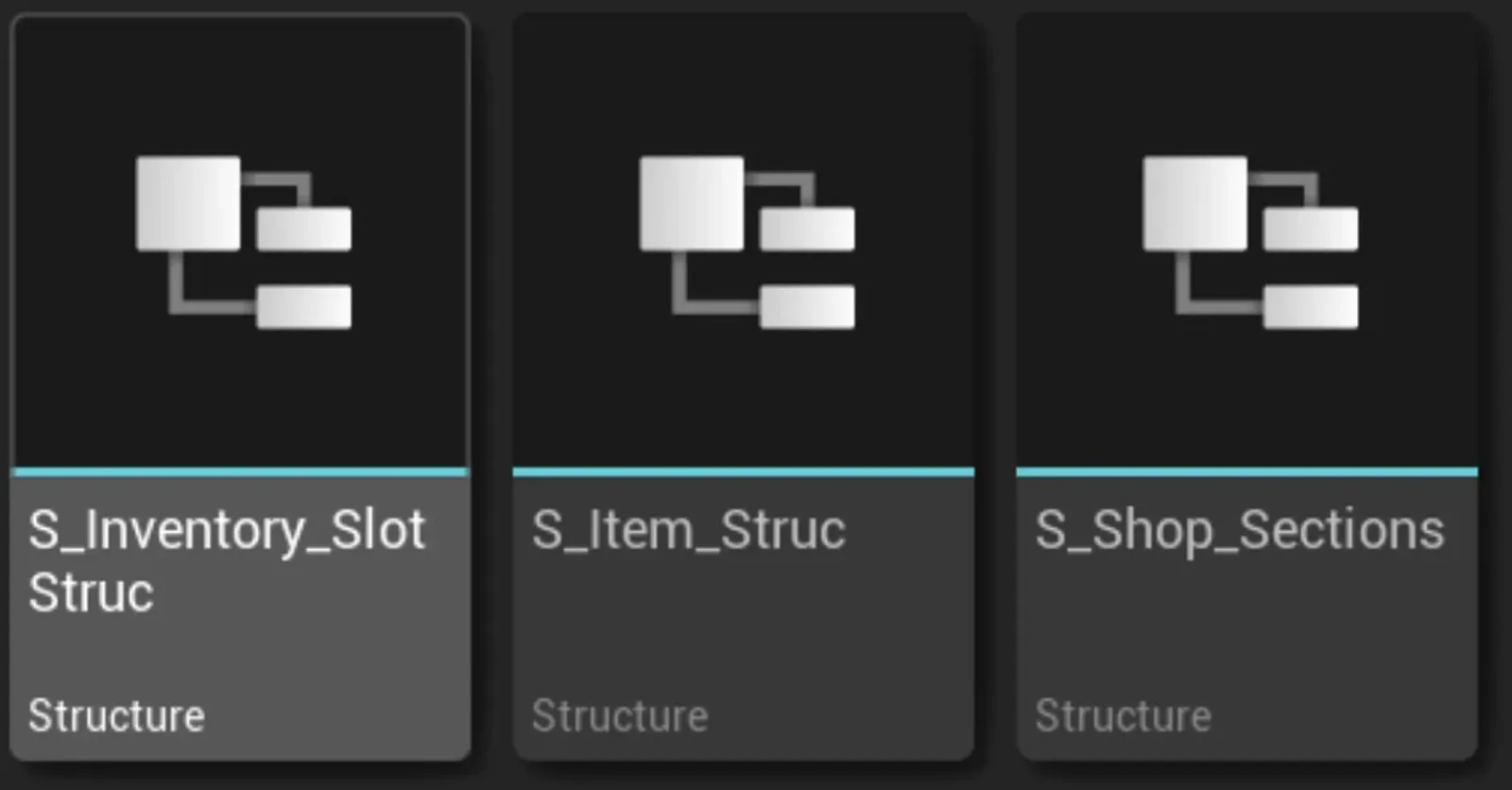
Task: Click the S_Item_Struc name label
Action: coord(688,530)
